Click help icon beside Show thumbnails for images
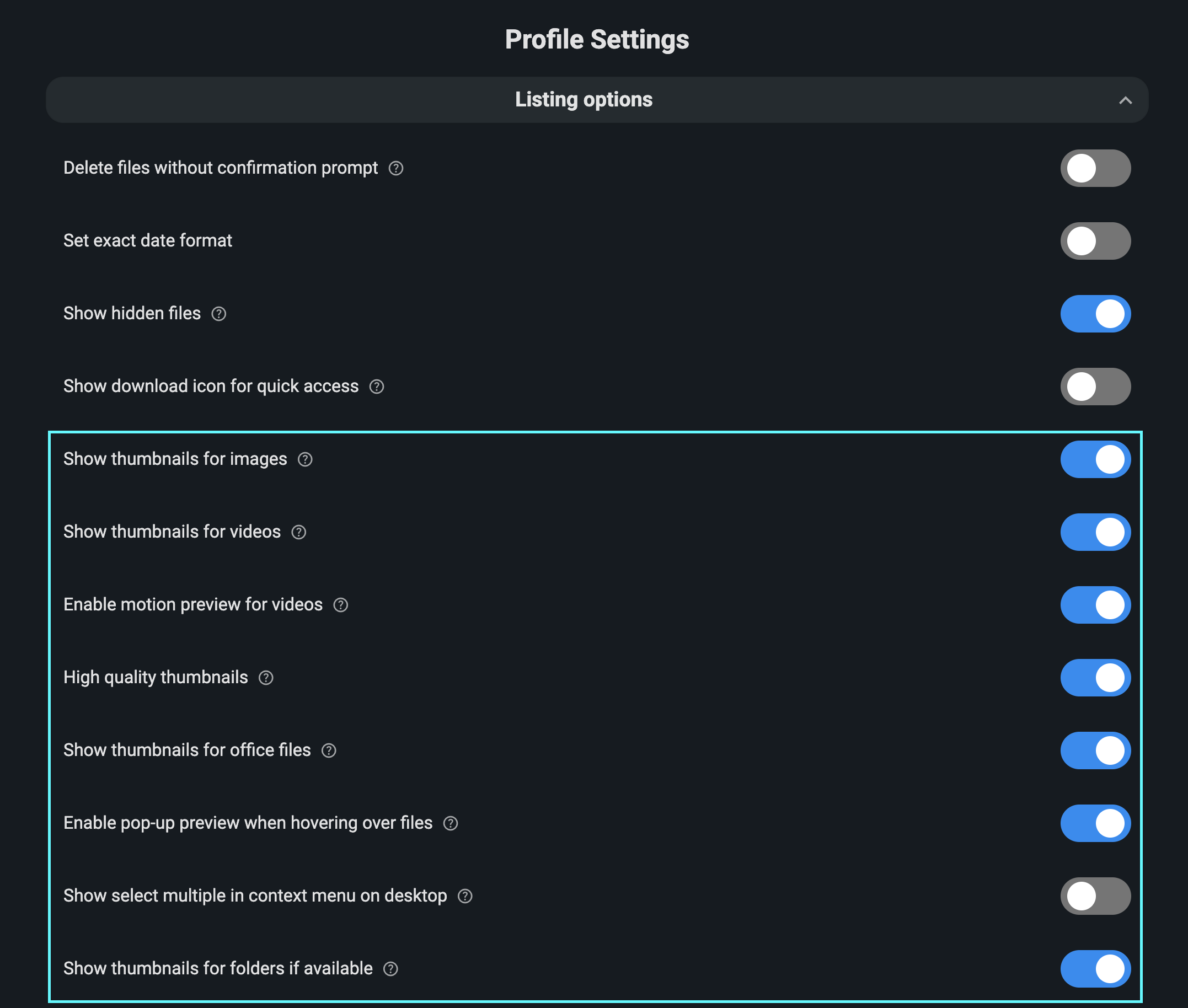Viewport: 1188px width, 1008px height. (x=305, y=459)
